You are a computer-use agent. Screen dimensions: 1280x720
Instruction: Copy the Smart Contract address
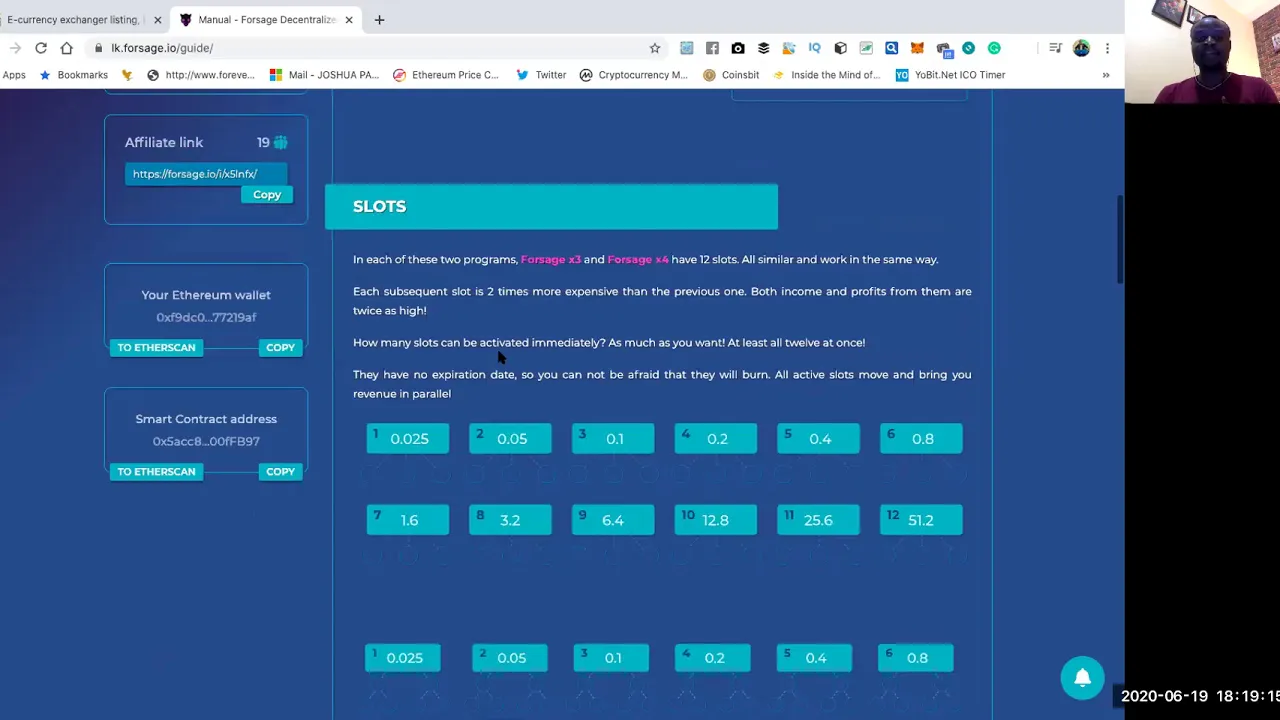(x=280, y=471)
